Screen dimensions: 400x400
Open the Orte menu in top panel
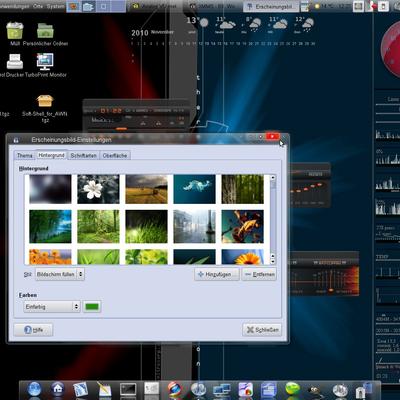[x=38, y=6]
